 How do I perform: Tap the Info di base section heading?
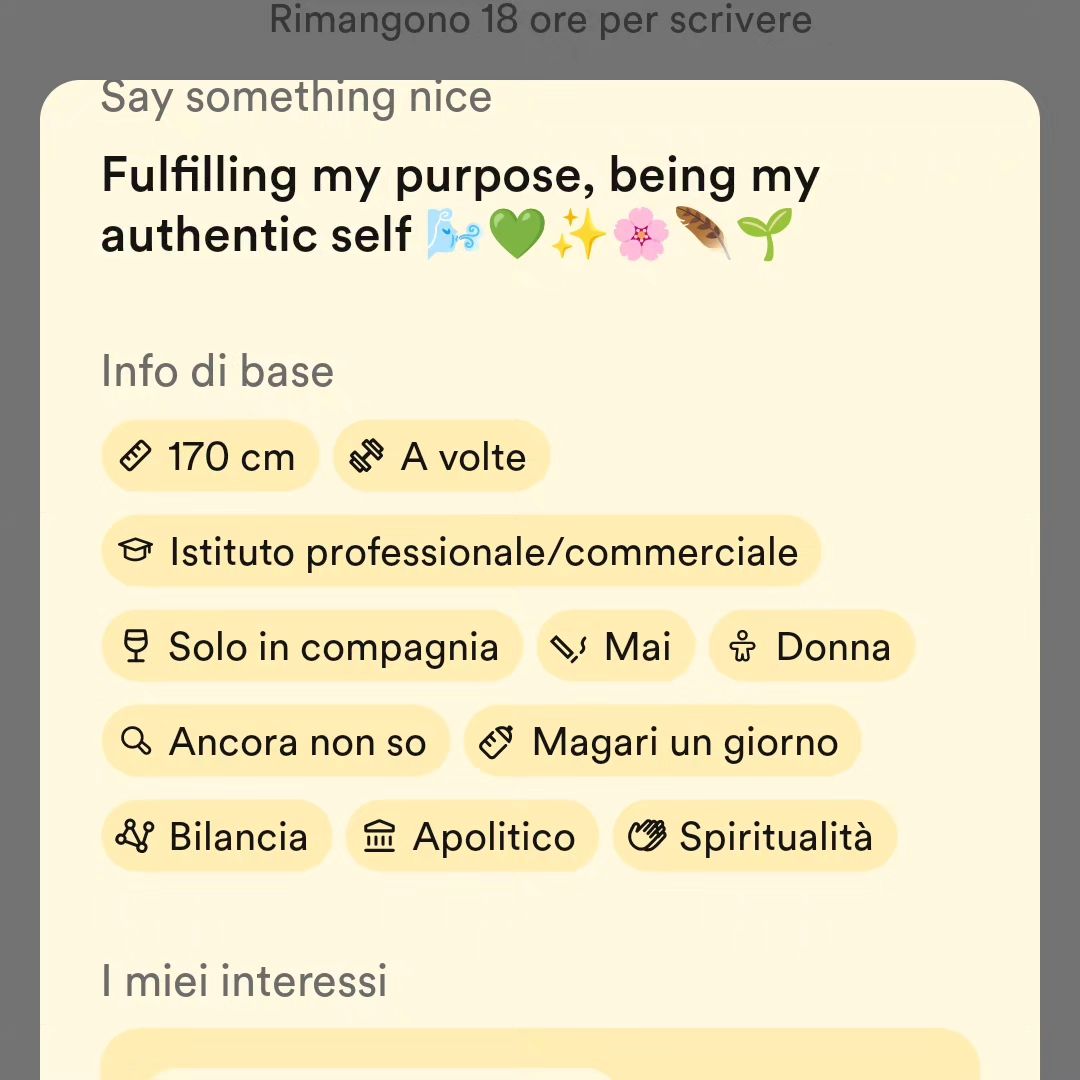(x=218, y=371)
